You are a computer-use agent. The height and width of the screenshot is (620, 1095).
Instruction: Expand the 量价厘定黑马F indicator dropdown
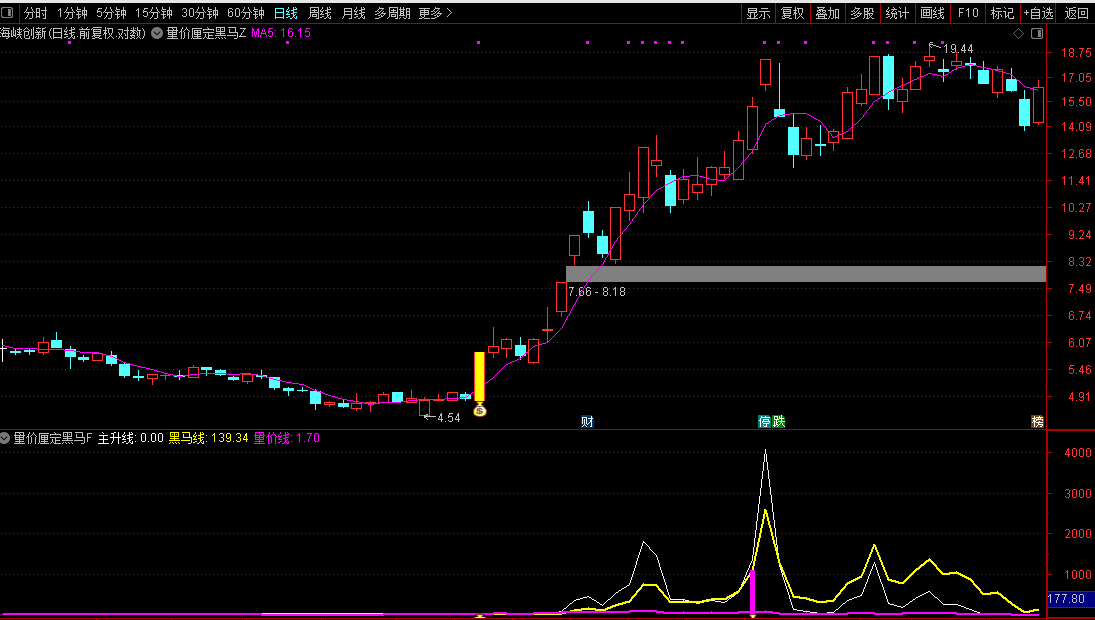6,438
